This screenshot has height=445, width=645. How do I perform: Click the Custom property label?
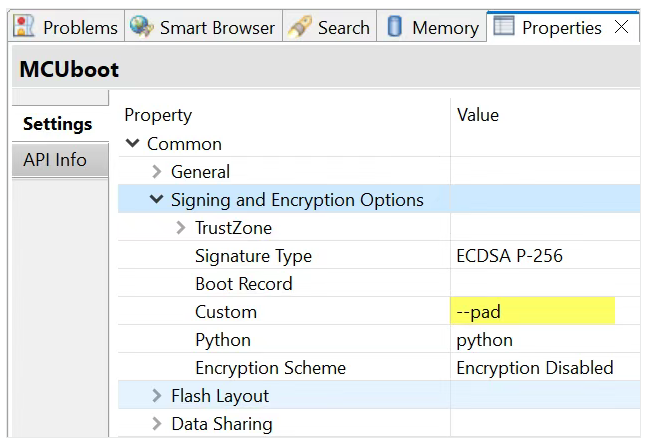(x=226, y=312)
